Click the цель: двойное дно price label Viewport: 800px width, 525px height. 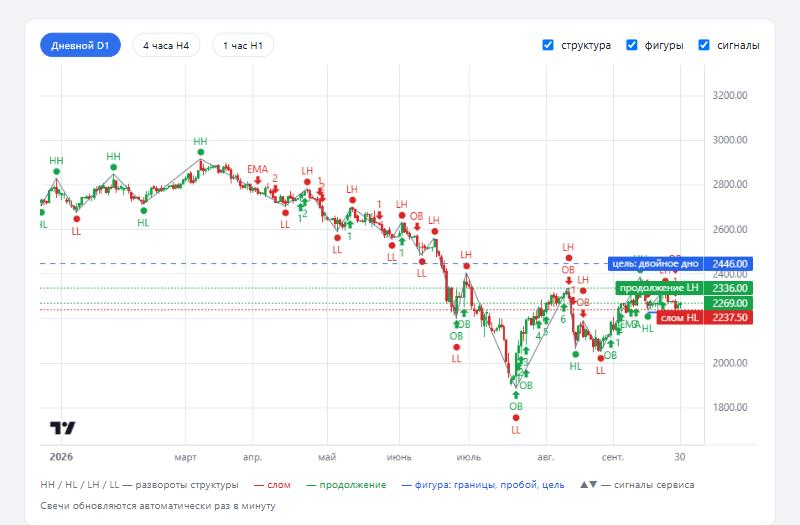point(655,264)
